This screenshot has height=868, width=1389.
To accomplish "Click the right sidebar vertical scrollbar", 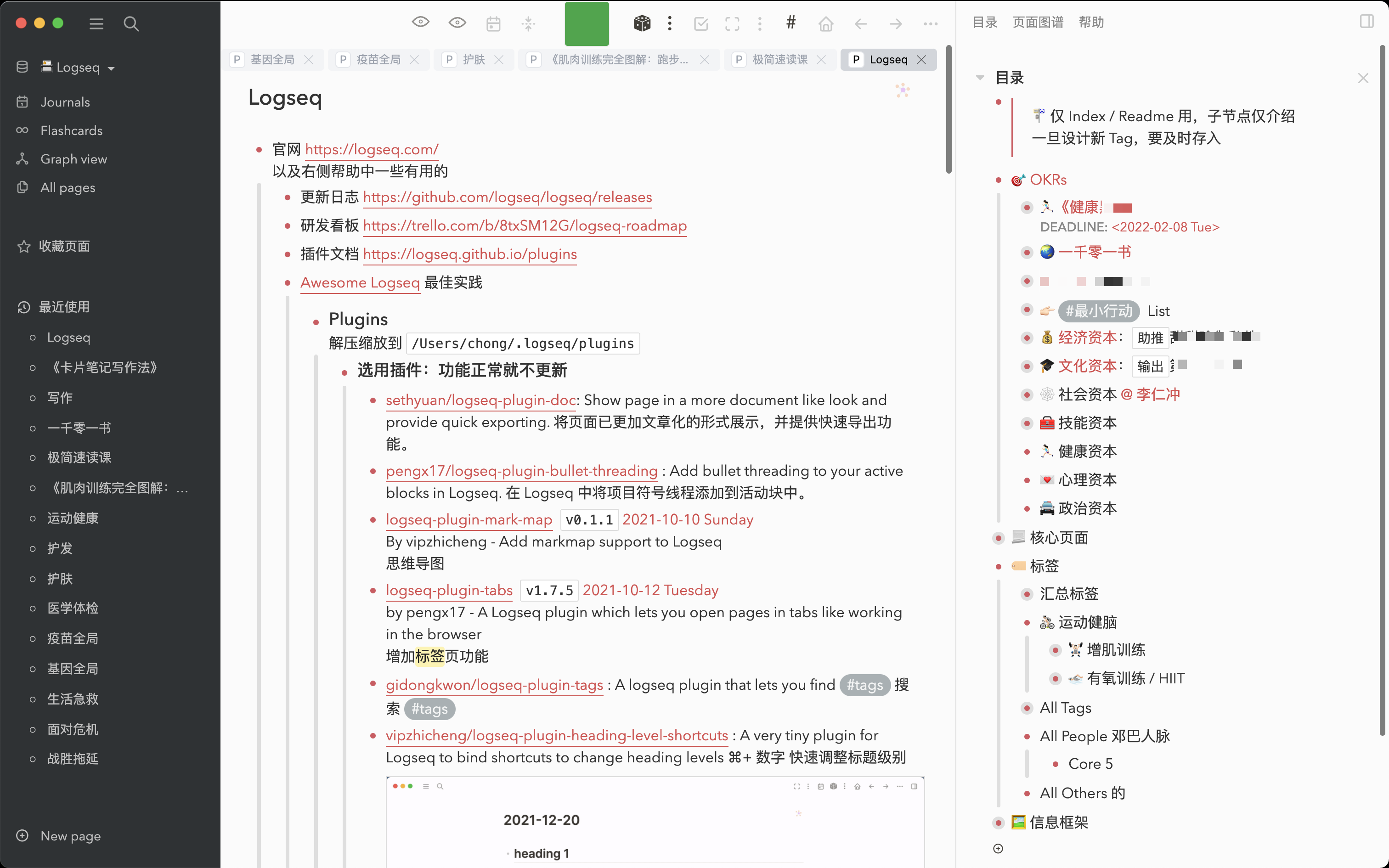I will click(x=1382, y=390).
